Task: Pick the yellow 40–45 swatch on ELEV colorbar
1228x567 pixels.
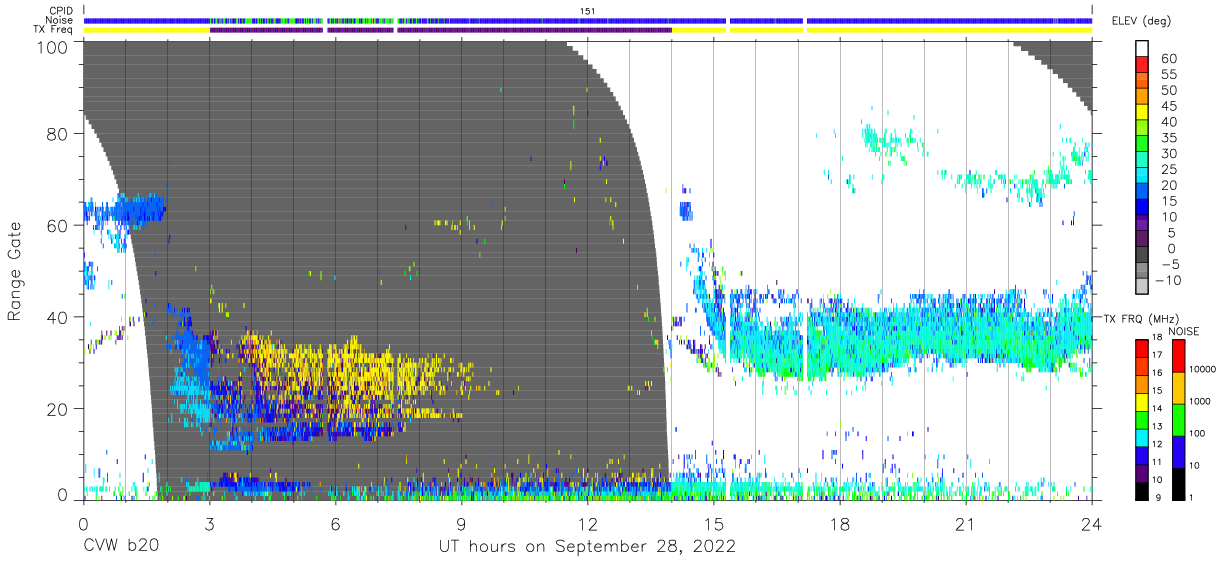Action: pyautogui.click(x=1143, y=114)
